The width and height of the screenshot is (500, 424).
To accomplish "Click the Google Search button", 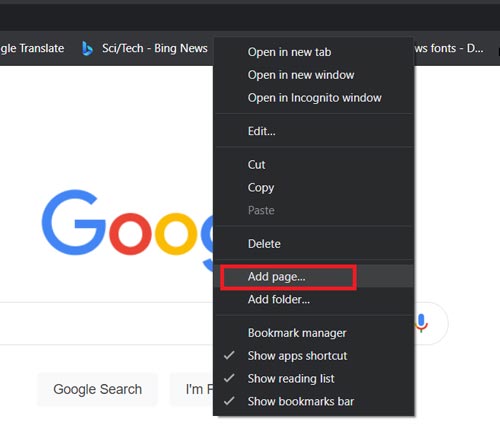I will (x=97, y=389).
